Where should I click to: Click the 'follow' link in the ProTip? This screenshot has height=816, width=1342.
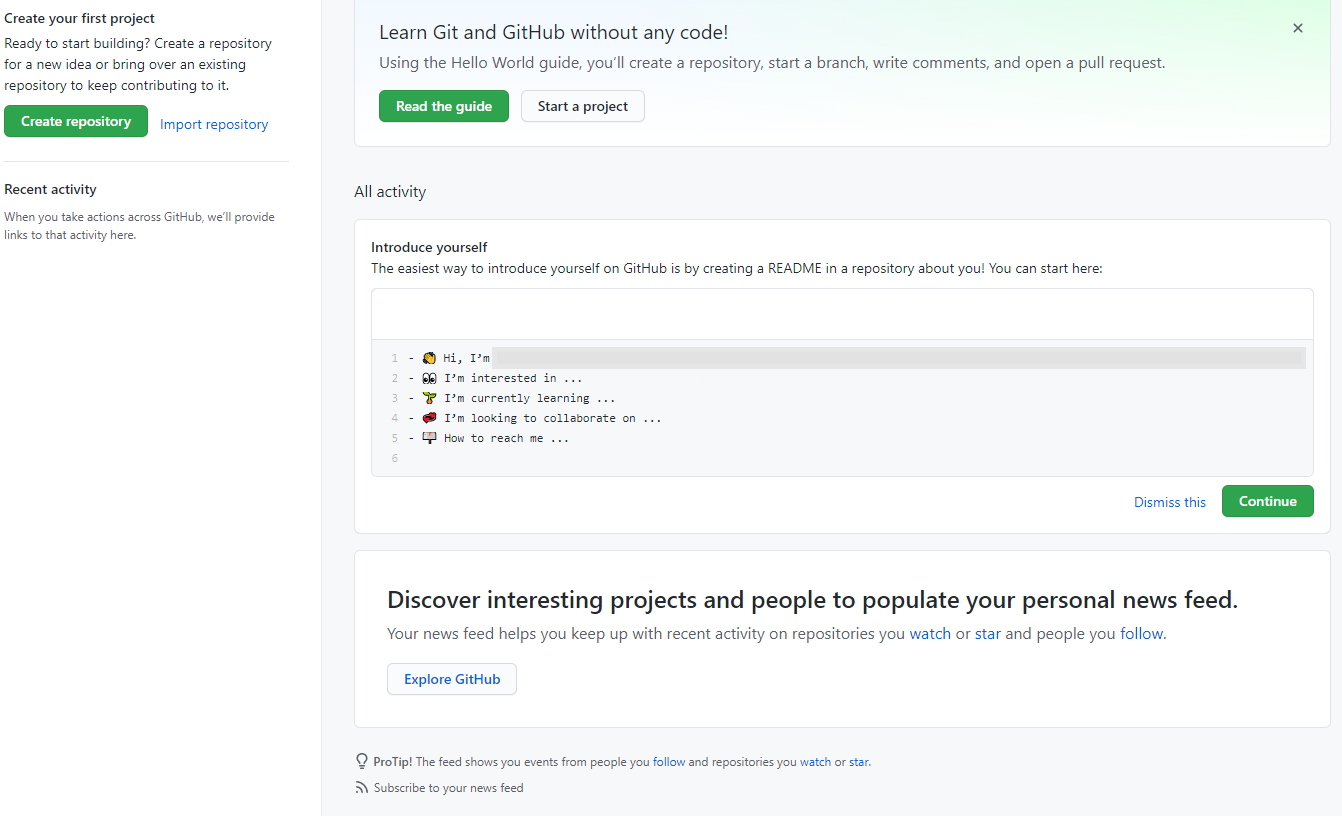pos(669,762)
